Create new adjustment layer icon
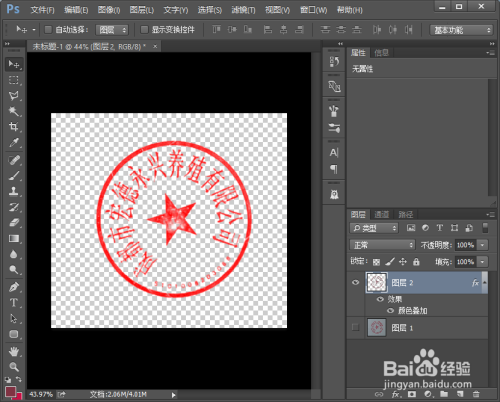 [428, 394]
